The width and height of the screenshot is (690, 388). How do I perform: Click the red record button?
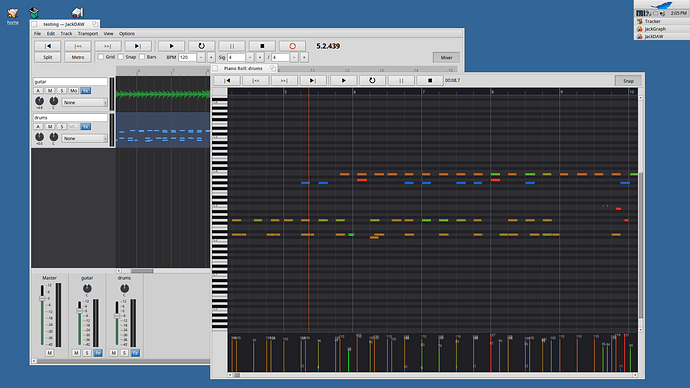292,46
